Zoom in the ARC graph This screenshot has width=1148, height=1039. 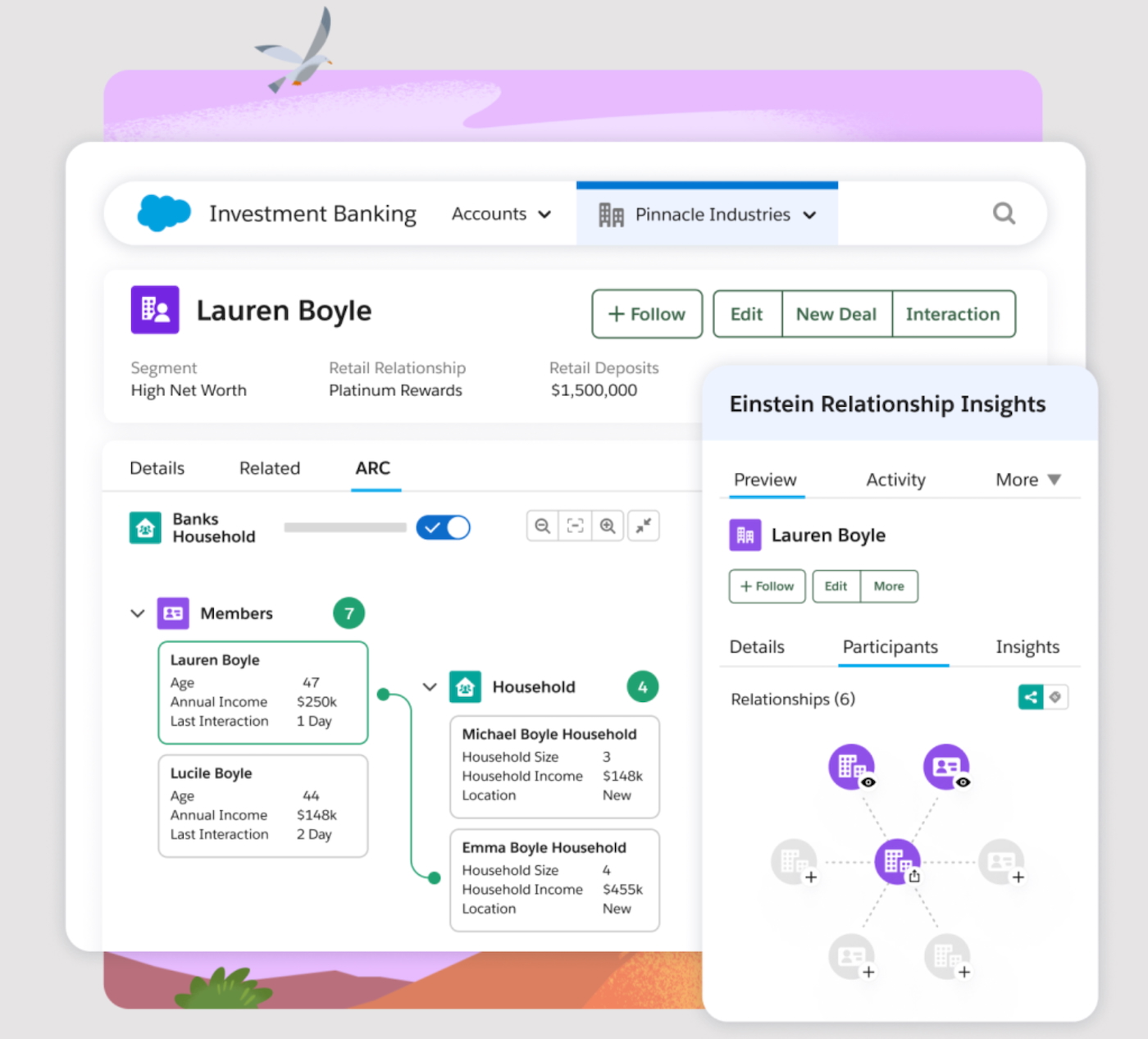tap(608, 526)
